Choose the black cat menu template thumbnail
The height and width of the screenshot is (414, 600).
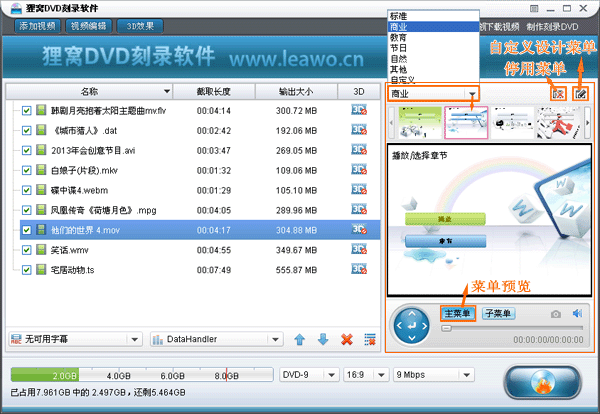(512, 122)
